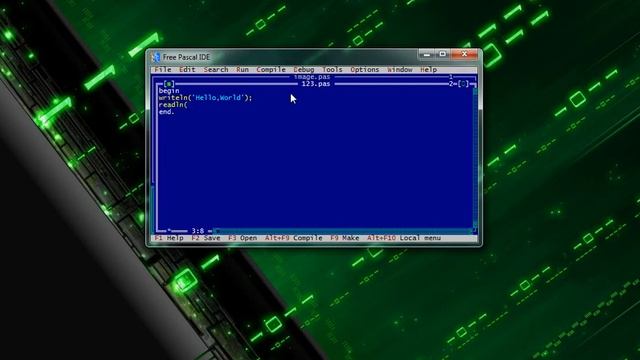The width and height of the screenshot is (640, 360).
Task: Open the Edit menu
Action: coord(187,69)
